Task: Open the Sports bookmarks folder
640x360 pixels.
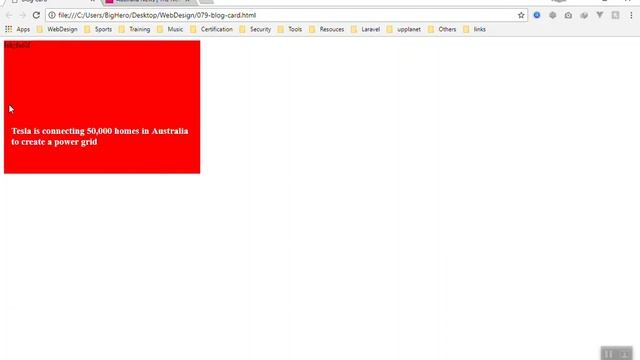Action: [98, 29]
